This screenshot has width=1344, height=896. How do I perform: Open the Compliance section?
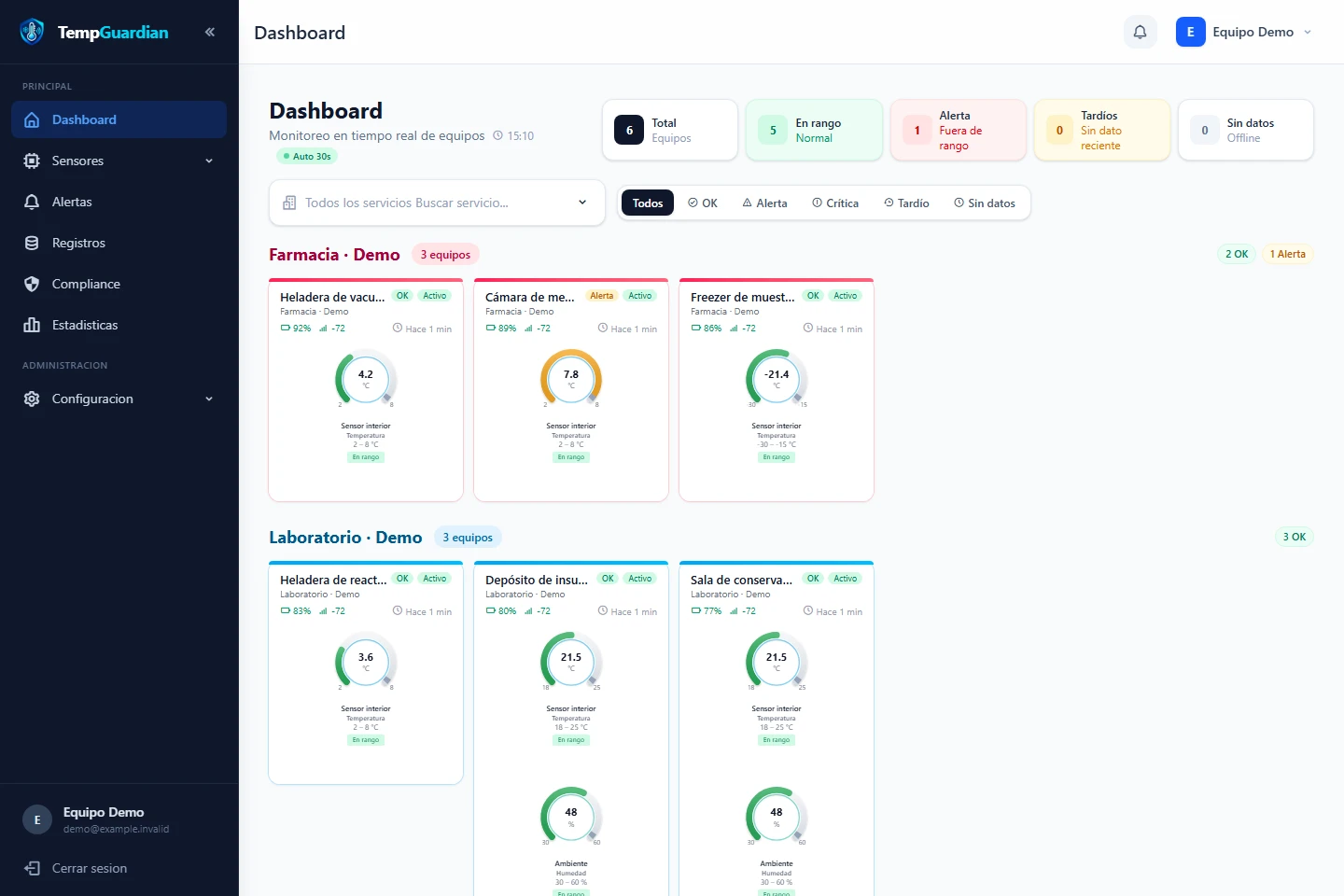click(119, 284)
